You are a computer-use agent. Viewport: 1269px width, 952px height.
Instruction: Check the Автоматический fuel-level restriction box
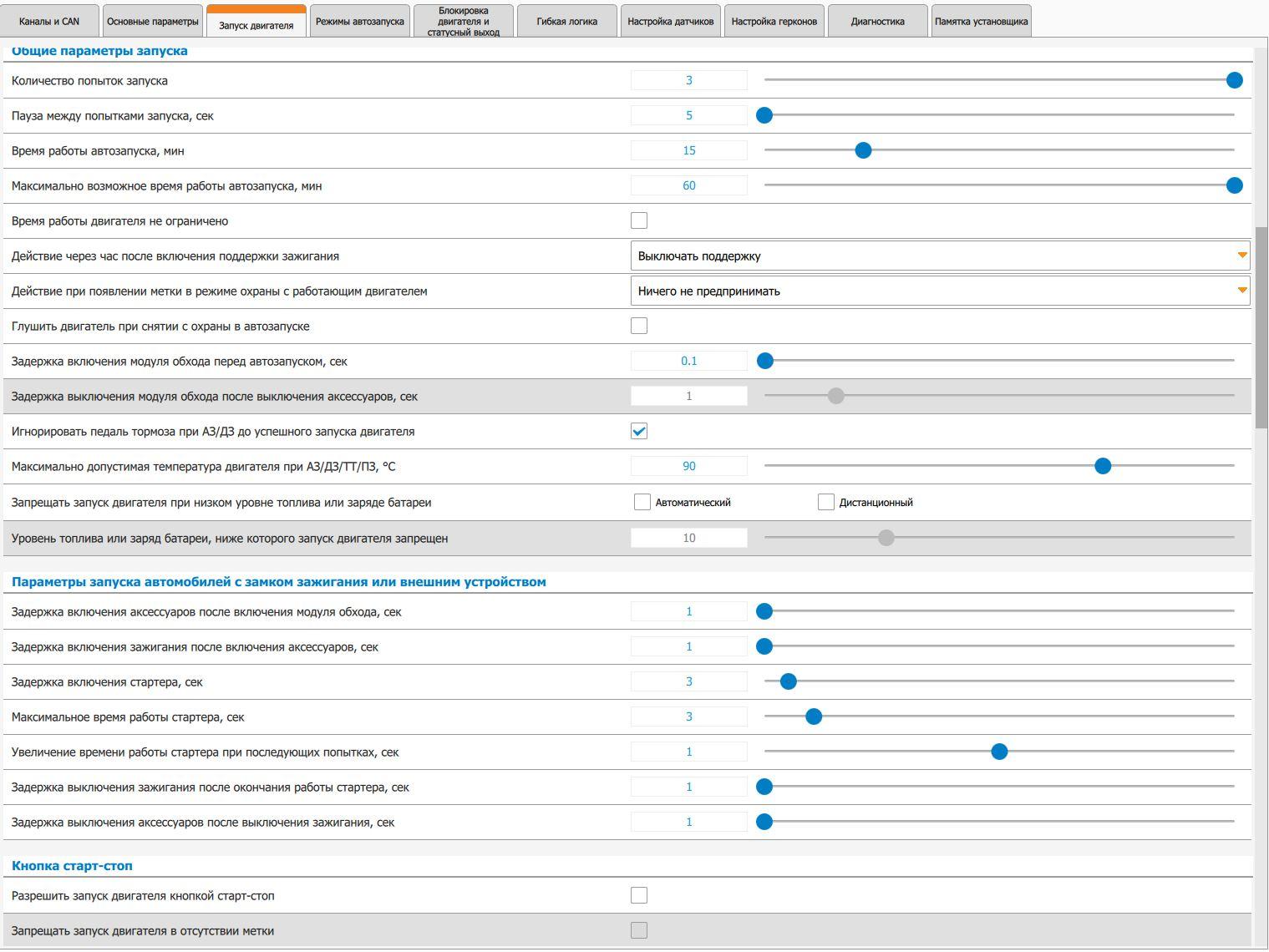(642, 502)
